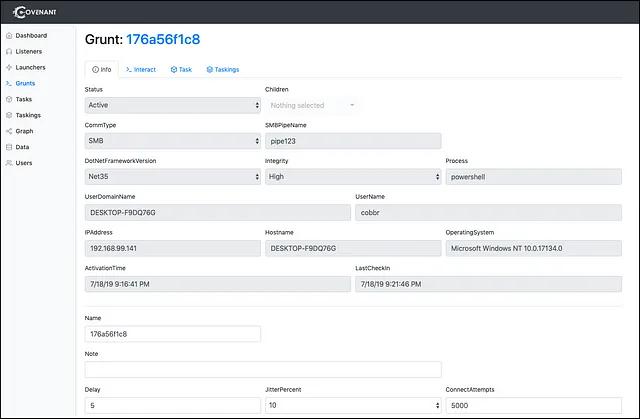Open the CommType dropdown showing SMB

tap(173, 141)
